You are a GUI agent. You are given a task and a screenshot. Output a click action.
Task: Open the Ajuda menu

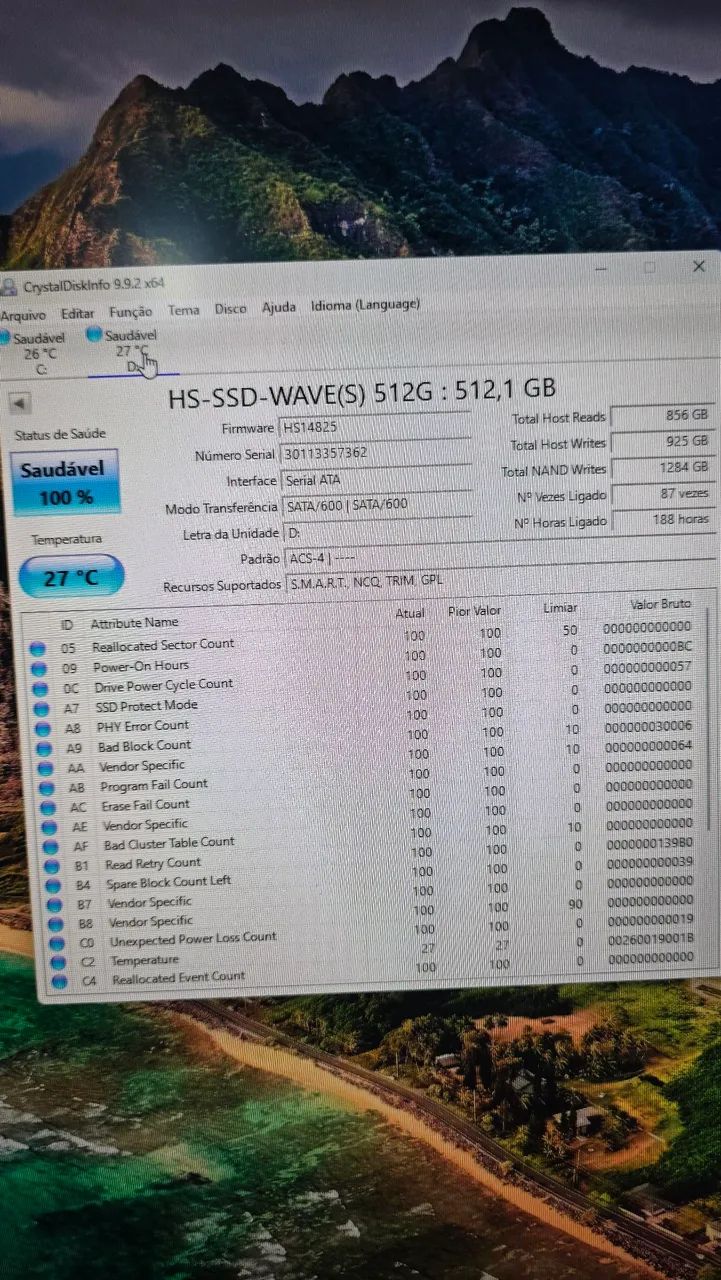[x=279, y=307]
